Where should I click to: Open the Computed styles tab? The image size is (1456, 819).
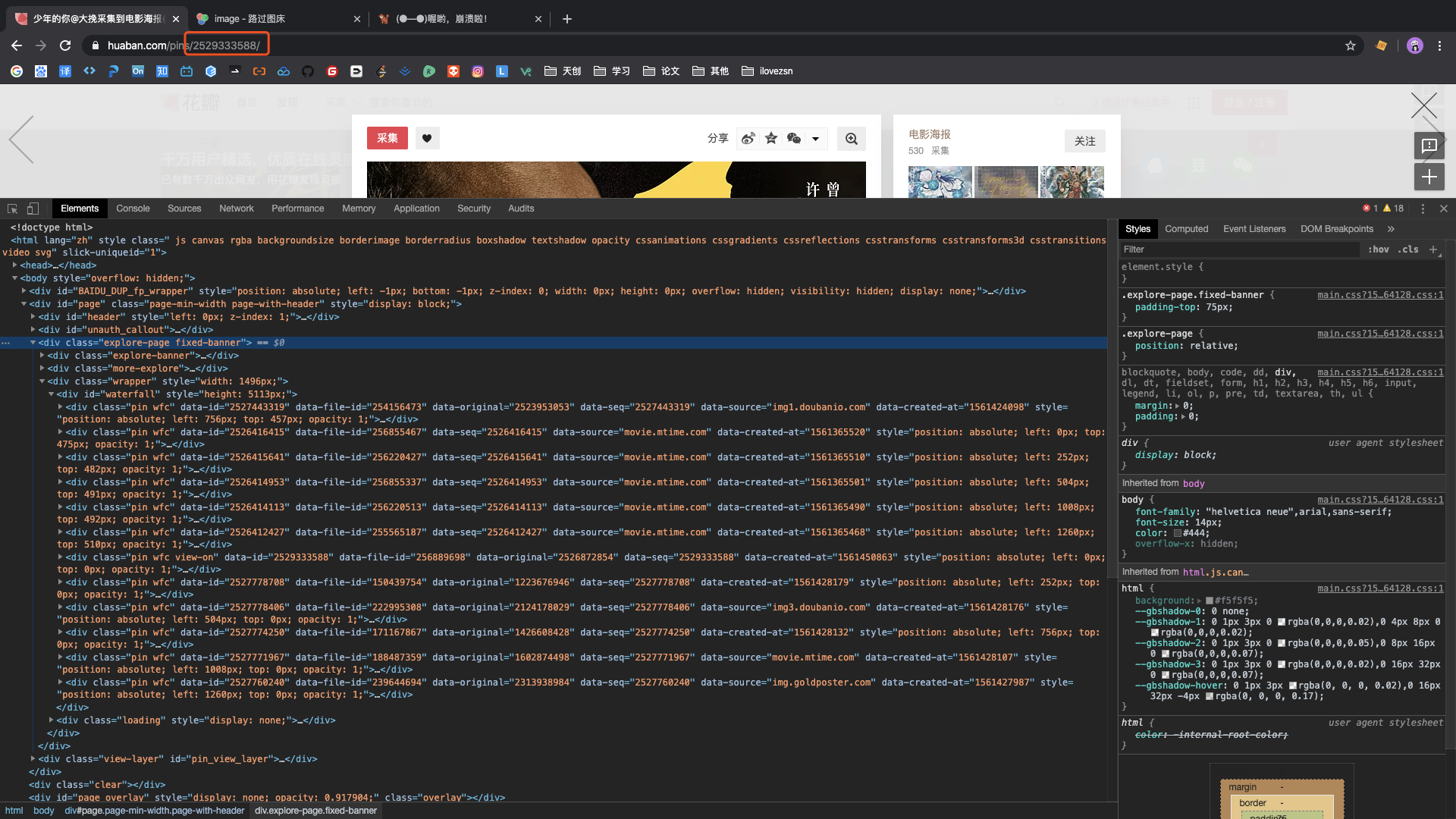(x=1186, y=229)
